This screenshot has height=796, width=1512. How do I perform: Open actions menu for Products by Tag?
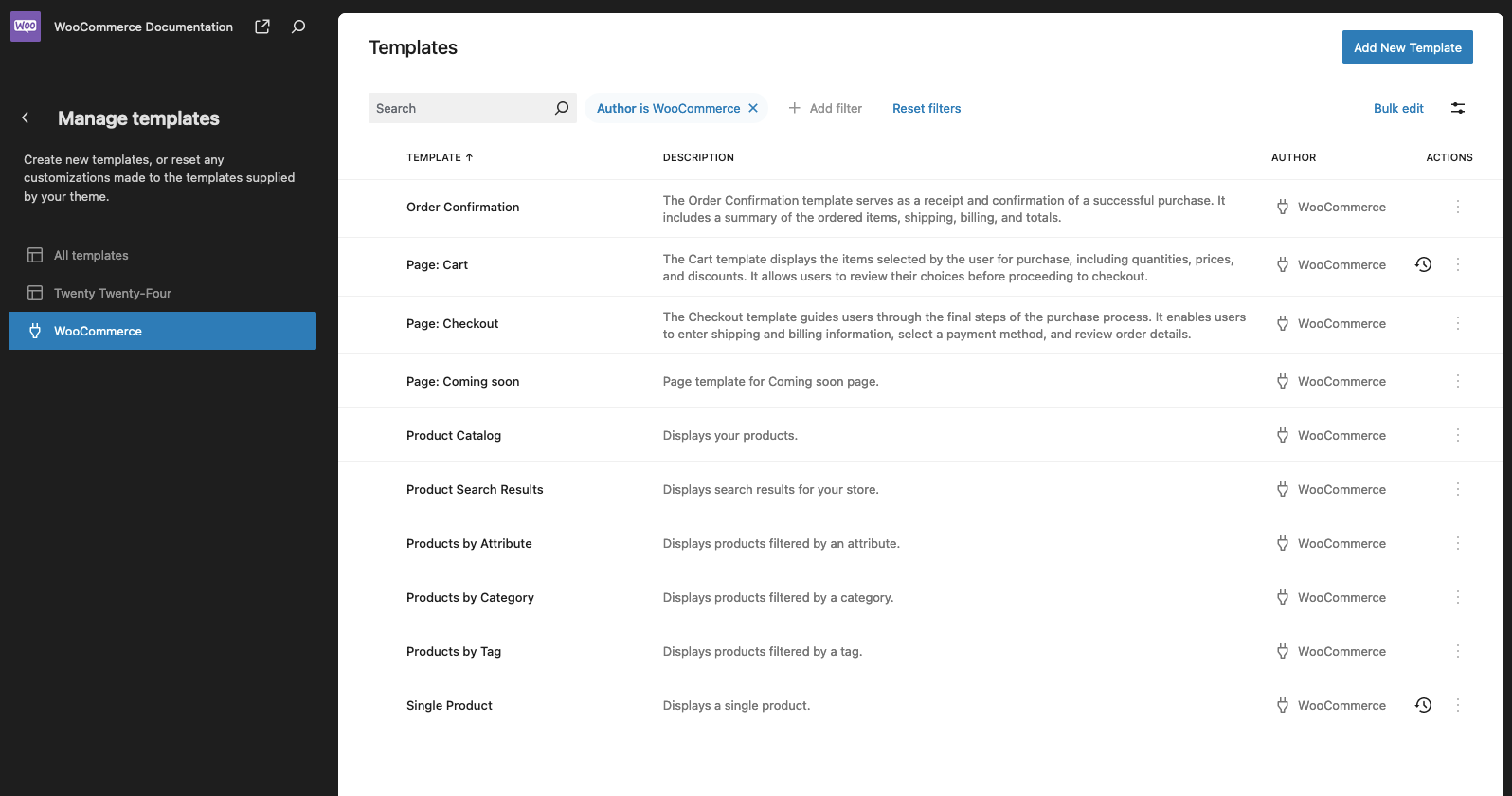(x=1458, y=651)
